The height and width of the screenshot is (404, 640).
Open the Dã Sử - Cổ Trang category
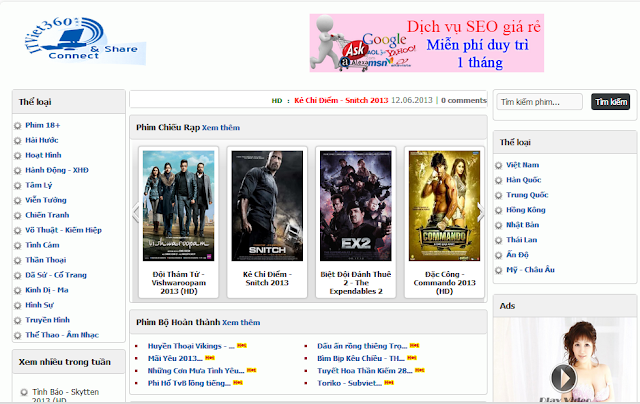[x=56, y=275]
